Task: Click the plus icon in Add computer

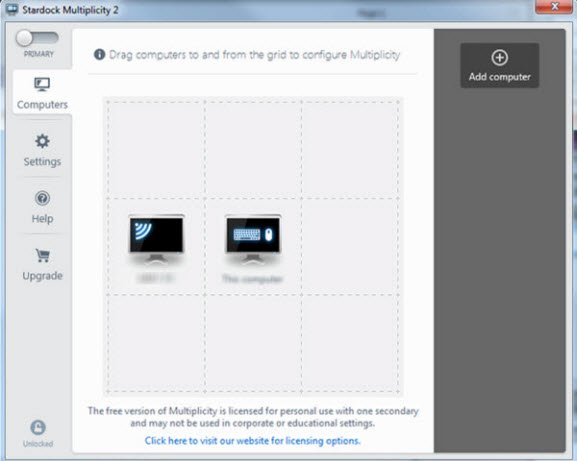Action: pyautogui.click(x=499, y=58)
